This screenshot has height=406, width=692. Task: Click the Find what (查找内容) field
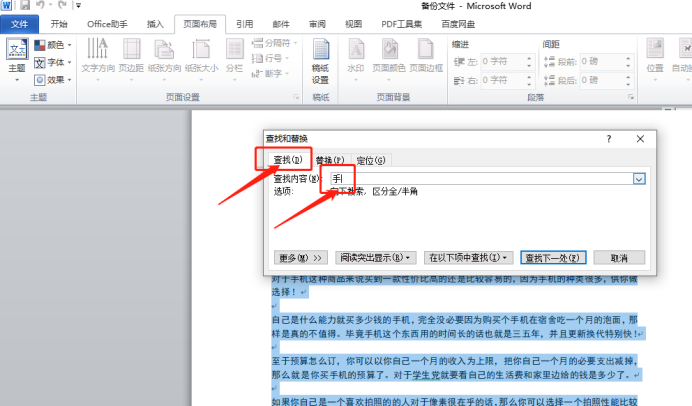(481, 179)
